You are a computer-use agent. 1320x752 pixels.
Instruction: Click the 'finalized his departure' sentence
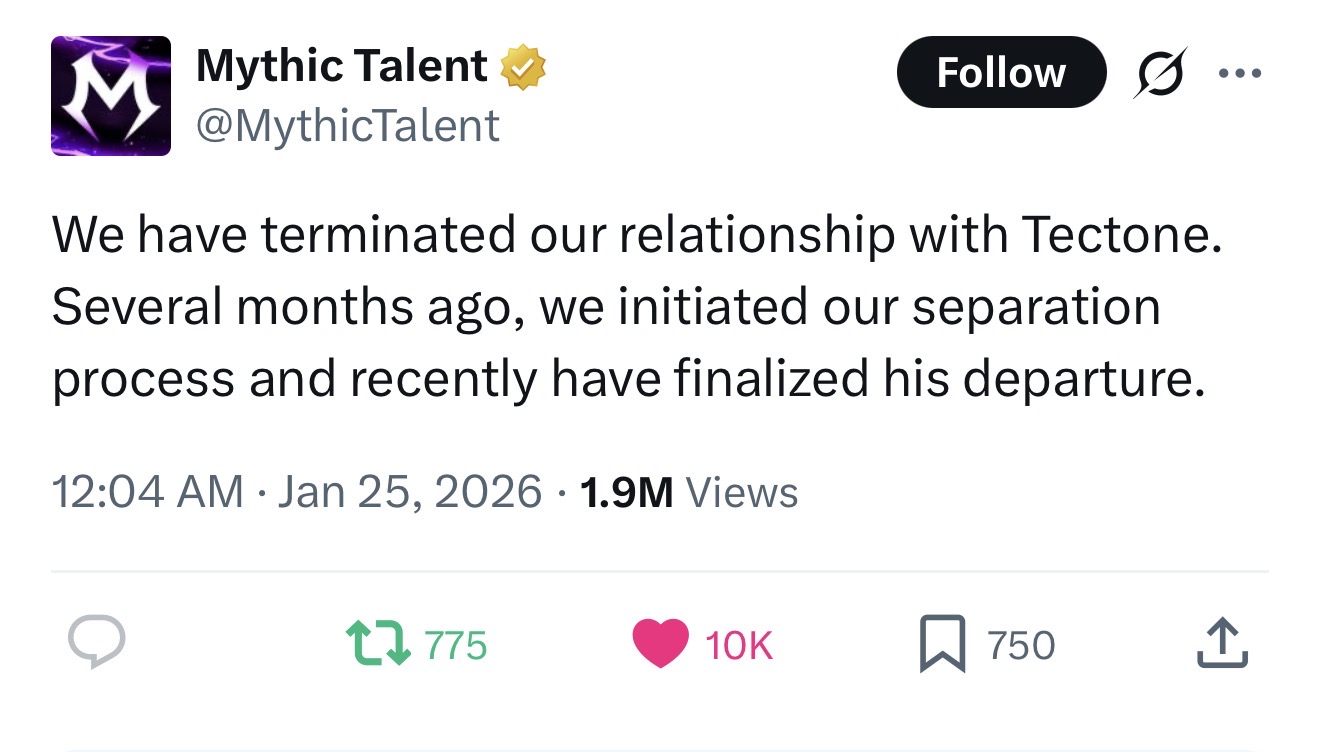click(935, 379)
